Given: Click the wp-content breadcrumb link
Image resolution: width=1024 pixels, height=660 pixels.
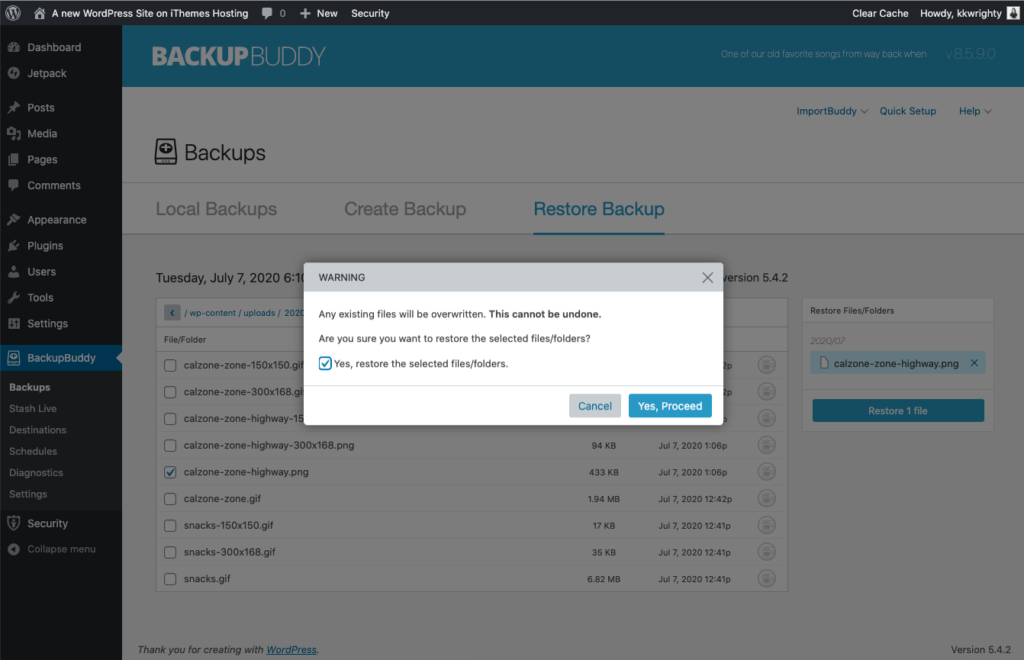Looking at the screenshot, I should coord(212,313).
